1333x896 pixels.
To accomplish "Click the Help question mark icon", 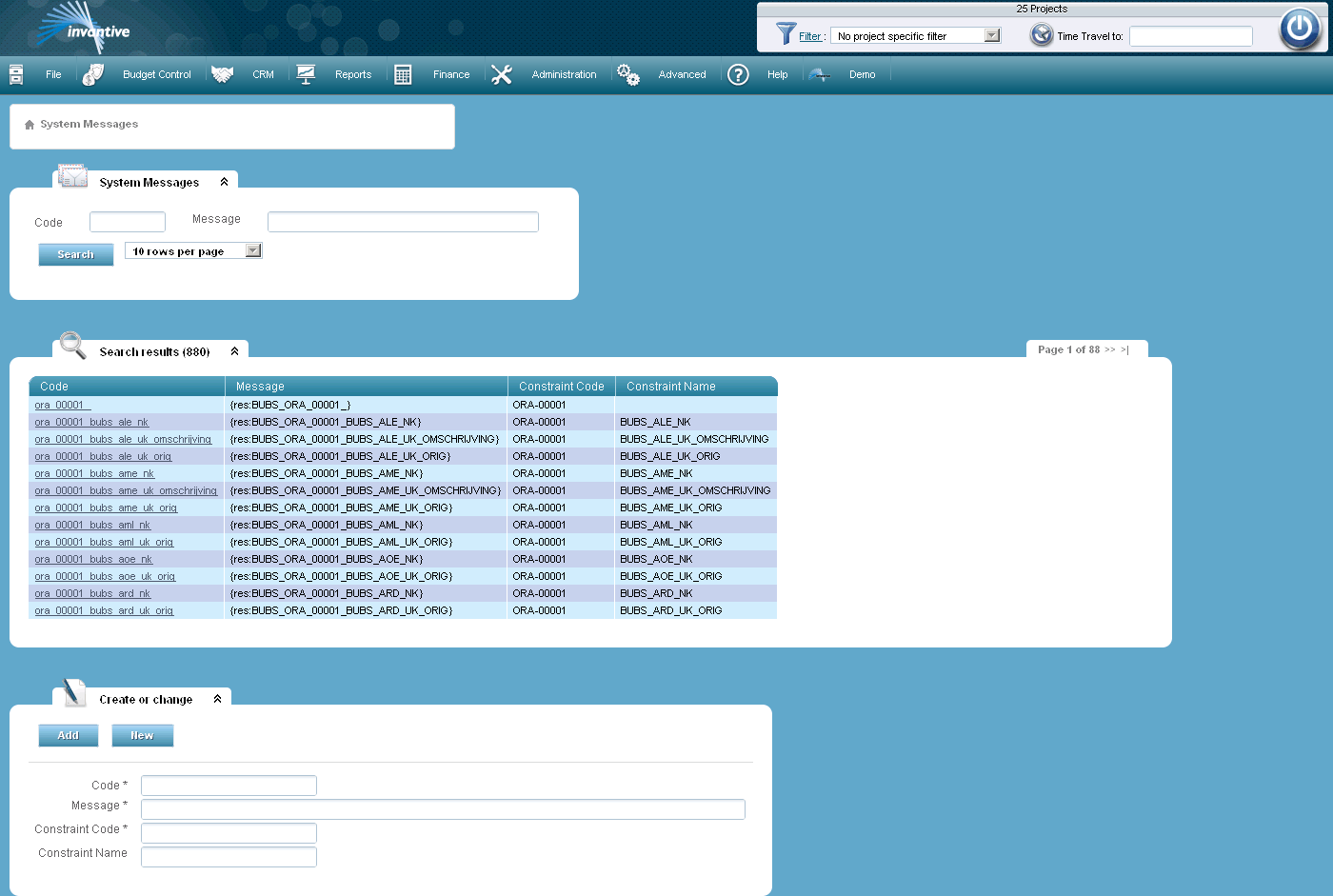I will [738, 74].
